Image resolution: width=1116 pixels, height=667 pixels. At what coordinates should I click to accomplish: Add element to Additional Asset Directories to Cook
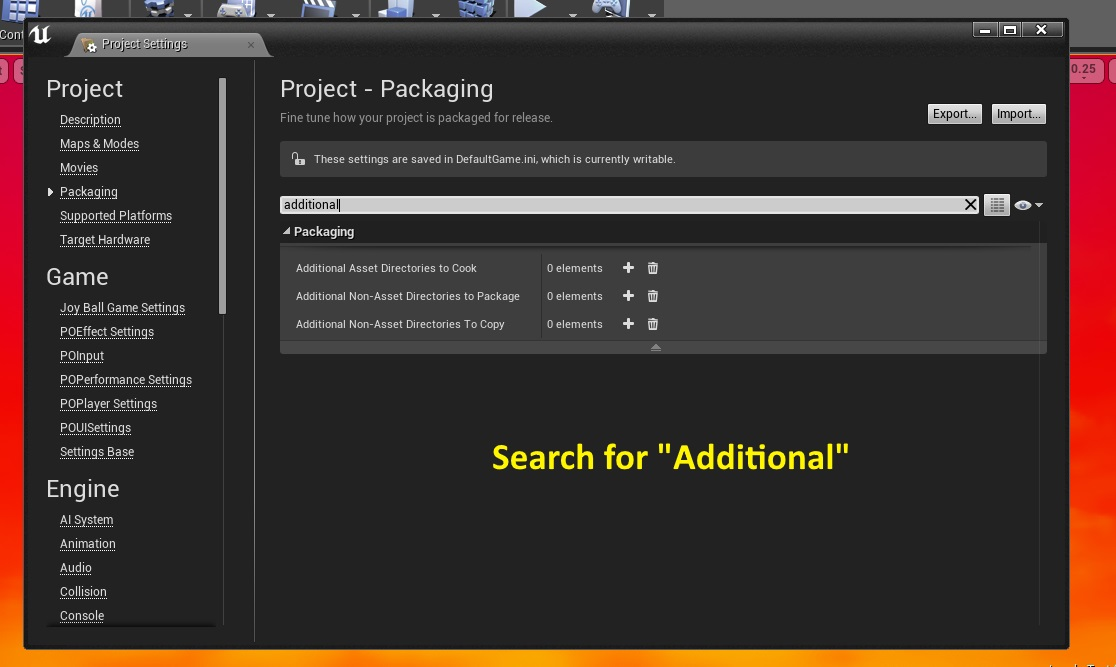(x=628, y=268)
